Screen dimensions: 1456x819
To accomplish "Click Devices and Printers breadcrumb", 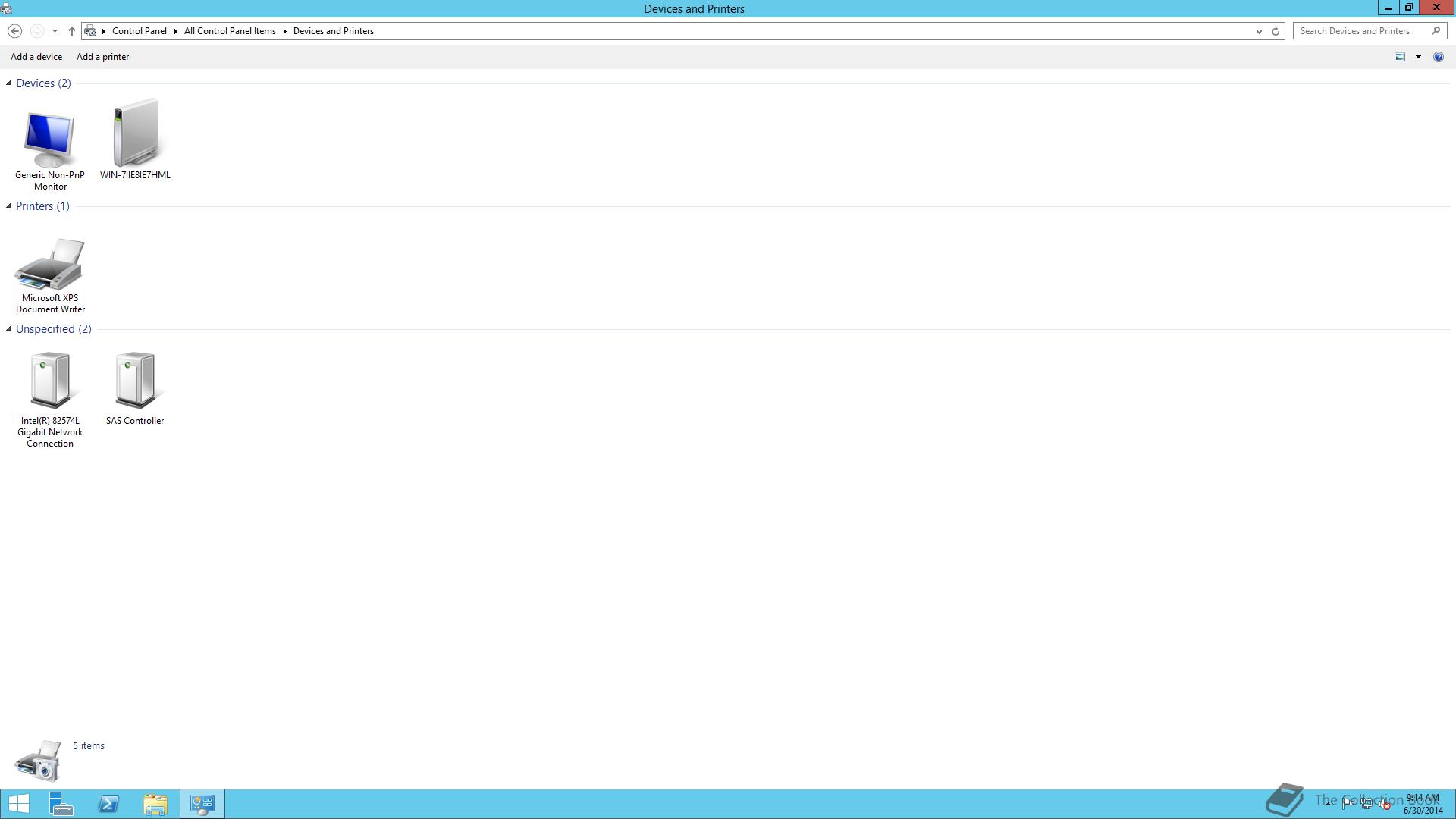I will (334, 31).
